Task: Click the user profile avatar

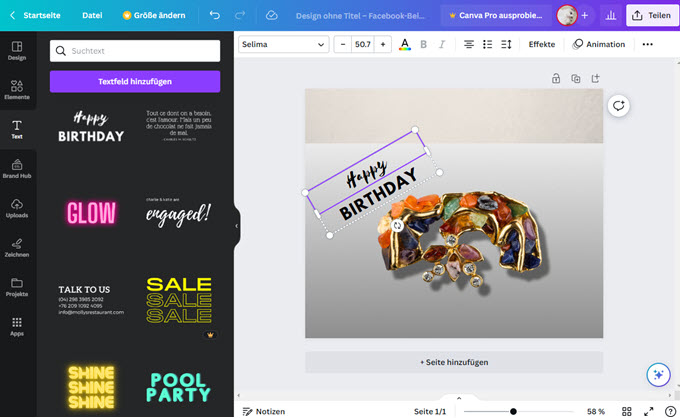Action: pyautogui.click(x=567, y=16)
